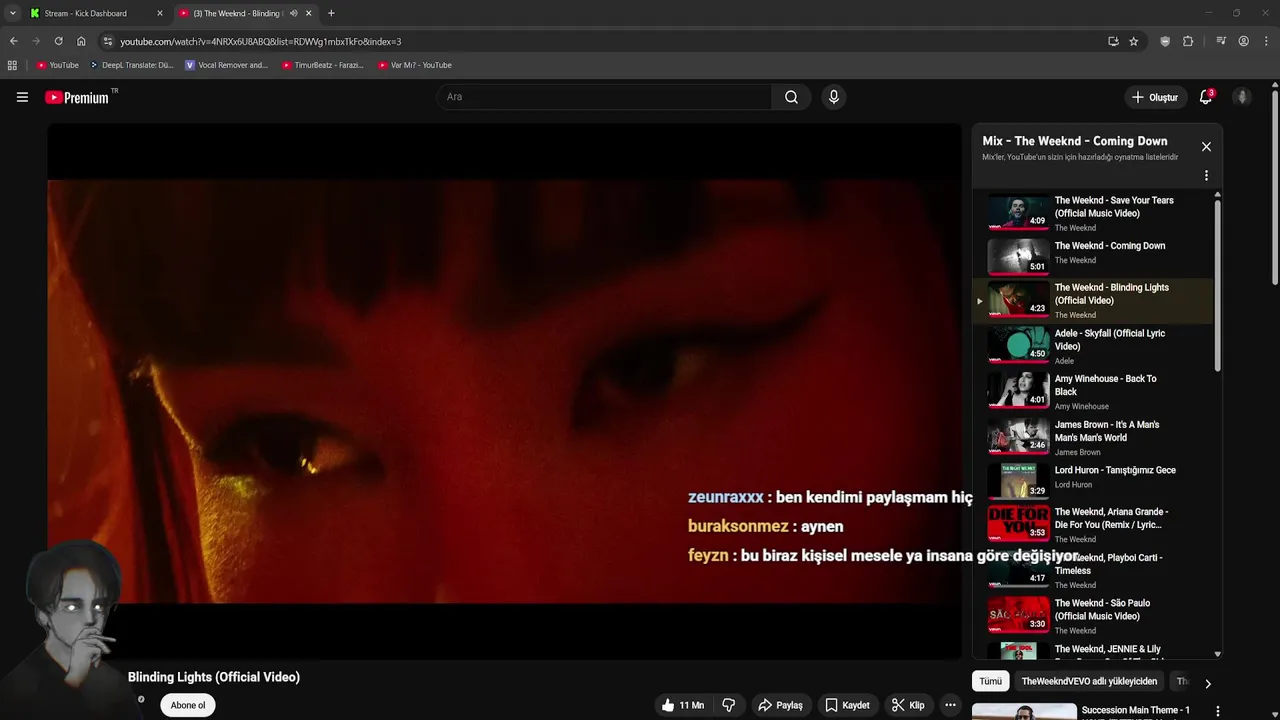This screenshot has height=720, width=1280.
Task: Play Amy Winehouse - Back To Black
Action: (x=1094, y=392)
